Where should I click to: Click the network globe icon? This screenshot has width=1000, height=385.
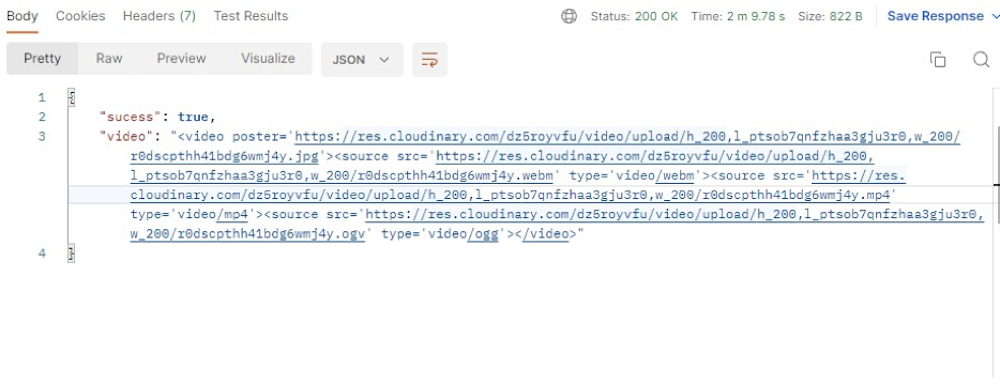click(x=569, y=17)
